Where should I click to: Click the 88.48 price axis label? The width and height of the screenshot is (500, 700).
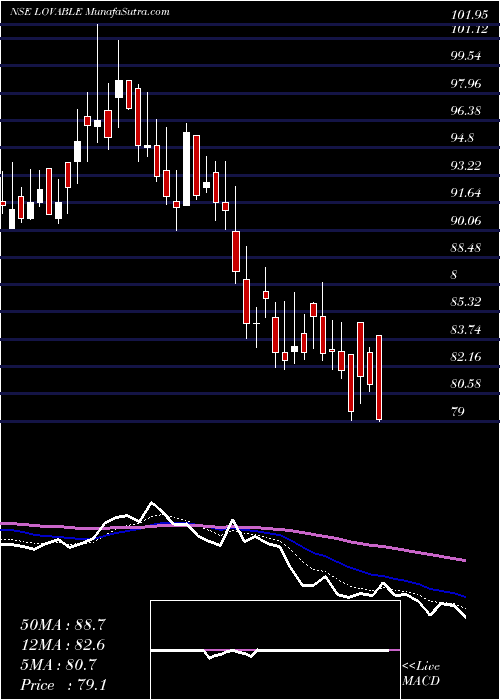pos(466,247)
